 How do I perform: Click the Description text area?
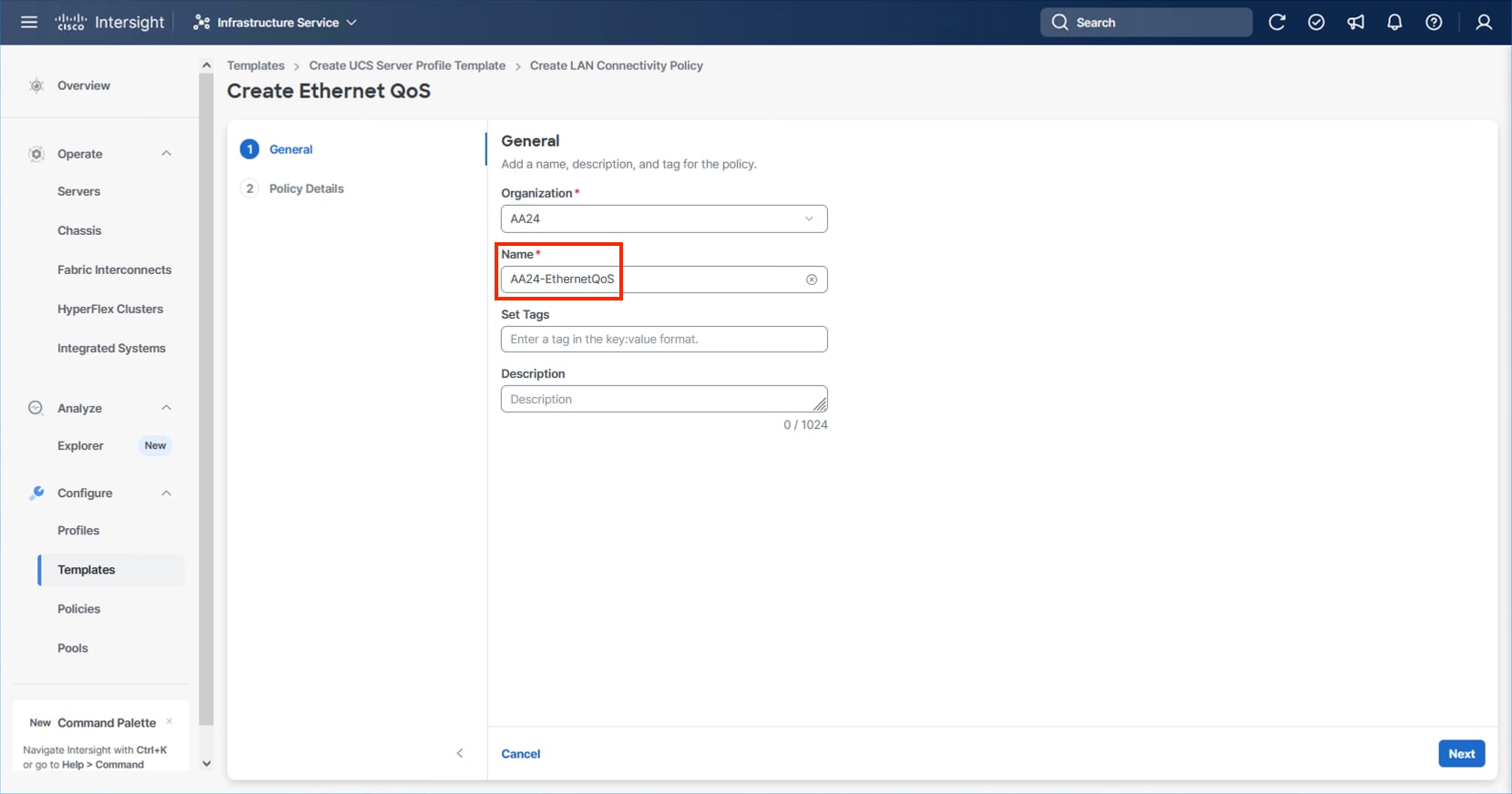click(664, 399)
